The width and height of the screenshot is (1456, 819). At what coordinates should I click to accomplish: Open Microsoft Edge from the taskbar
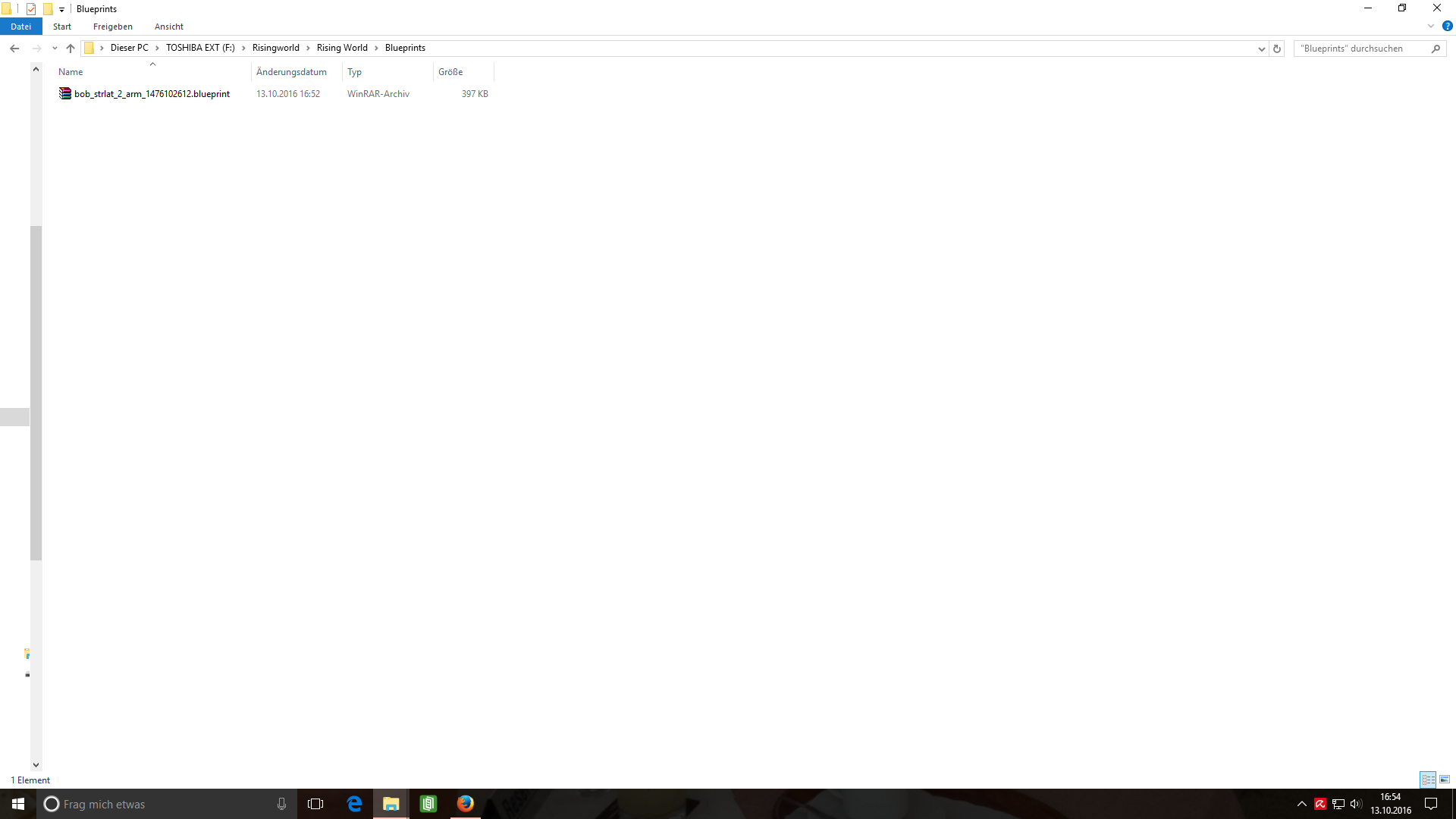click(x=354, y=804)
